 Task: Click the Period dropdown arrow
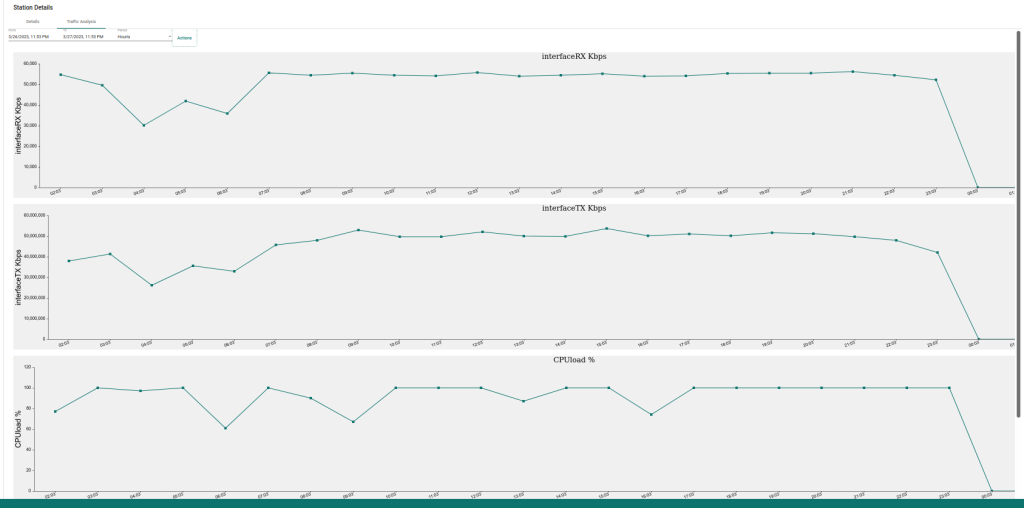coord(170,37)
